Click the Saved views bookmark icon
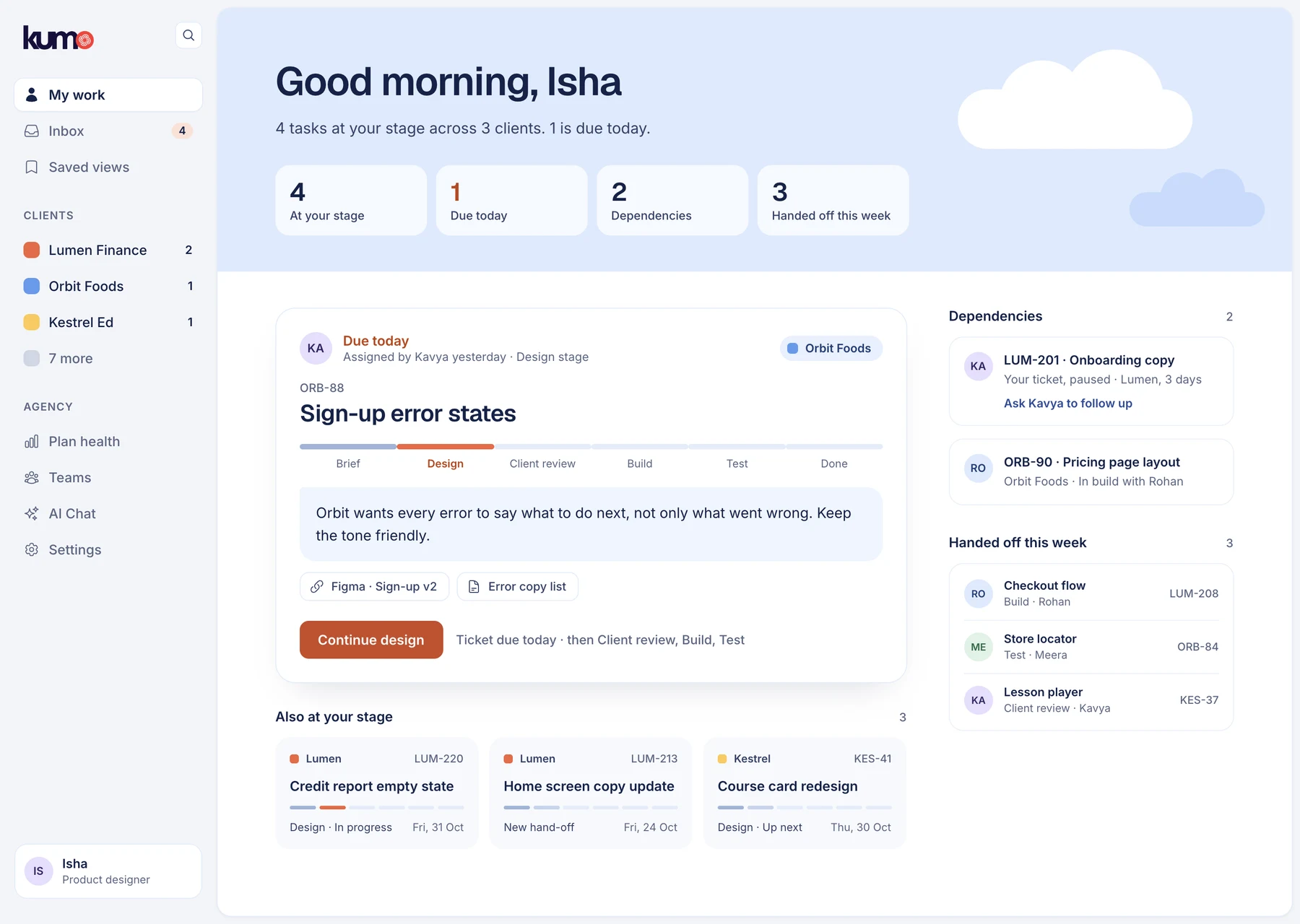This screenshot has height=924, width=1300. click(x=32, y=167)
